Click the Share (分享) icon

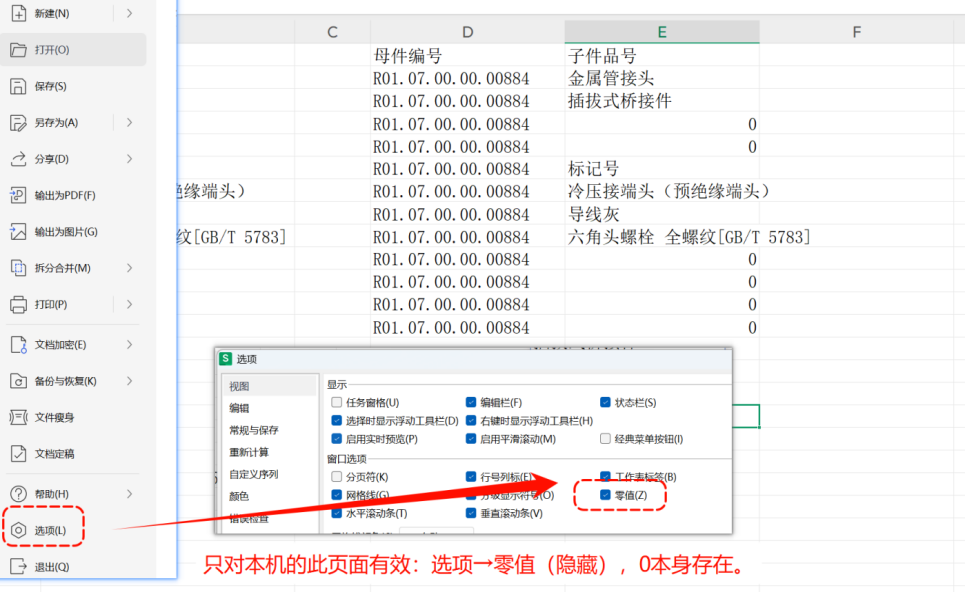pyautogui.click(x=18, y=159)
